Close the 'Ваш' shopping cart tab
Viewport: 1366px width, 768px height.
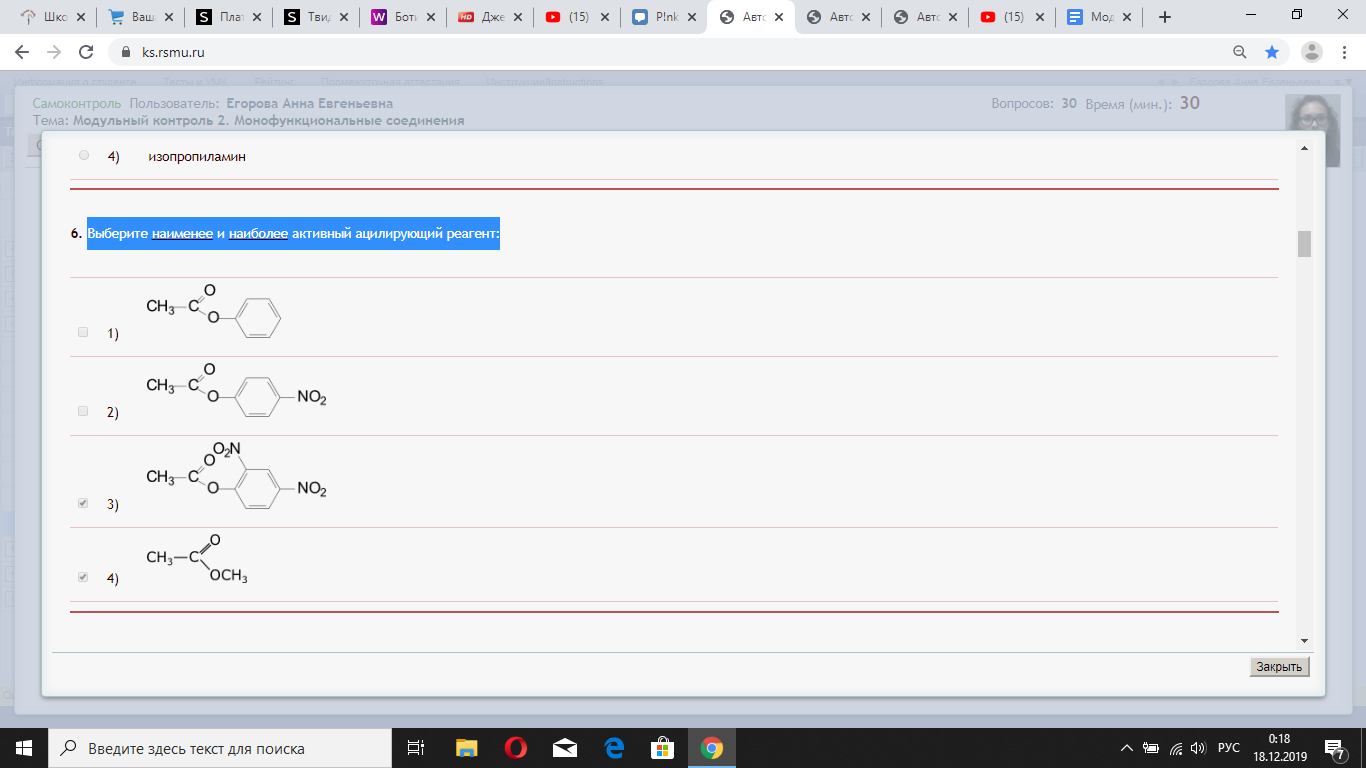167,17
